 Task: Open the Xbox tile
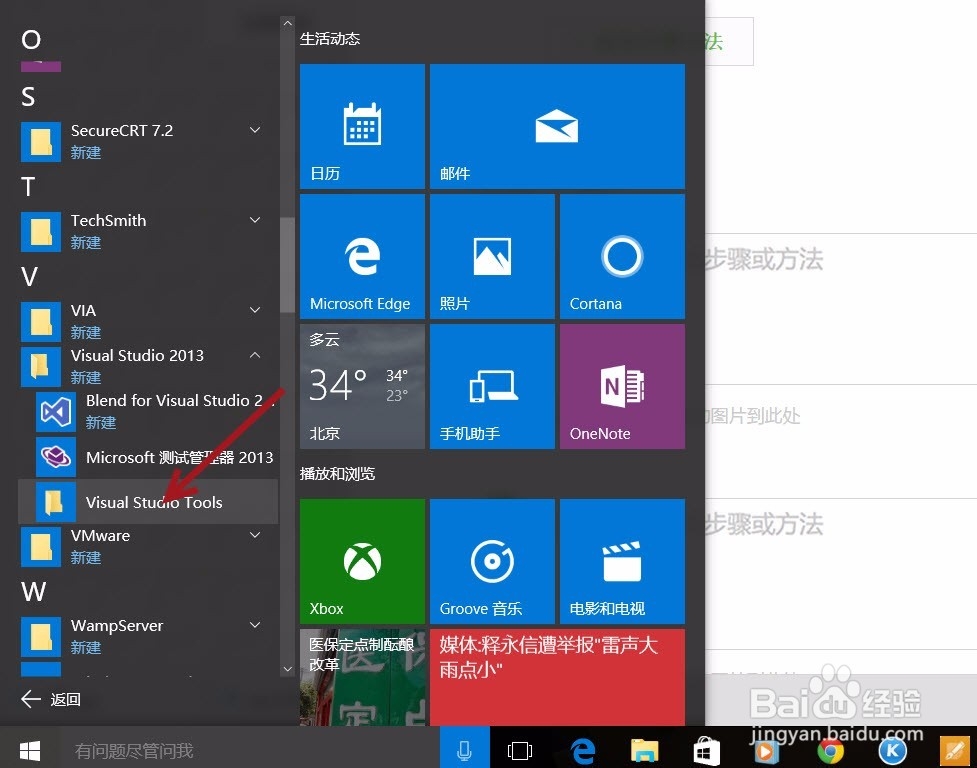tap(362, 561)
